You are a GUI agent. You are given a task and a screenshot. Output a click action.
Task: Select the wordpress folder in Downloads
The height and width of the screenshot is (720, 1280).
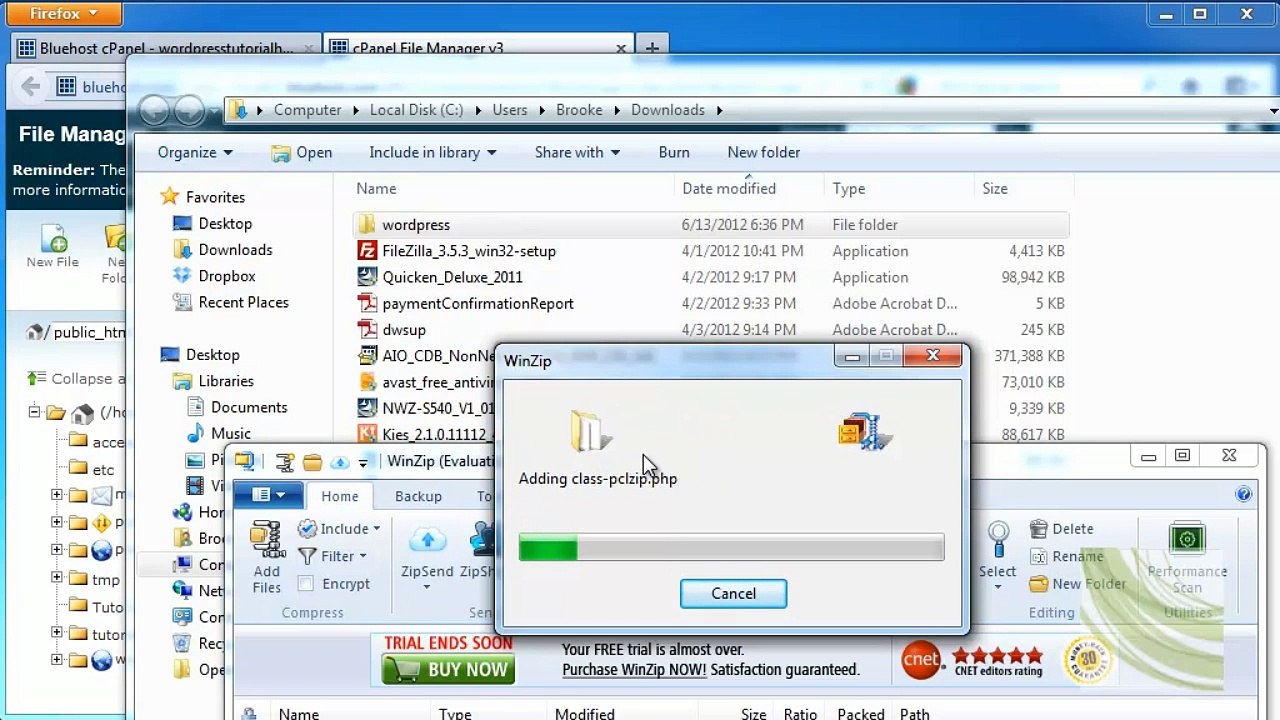tap(711, 225)
